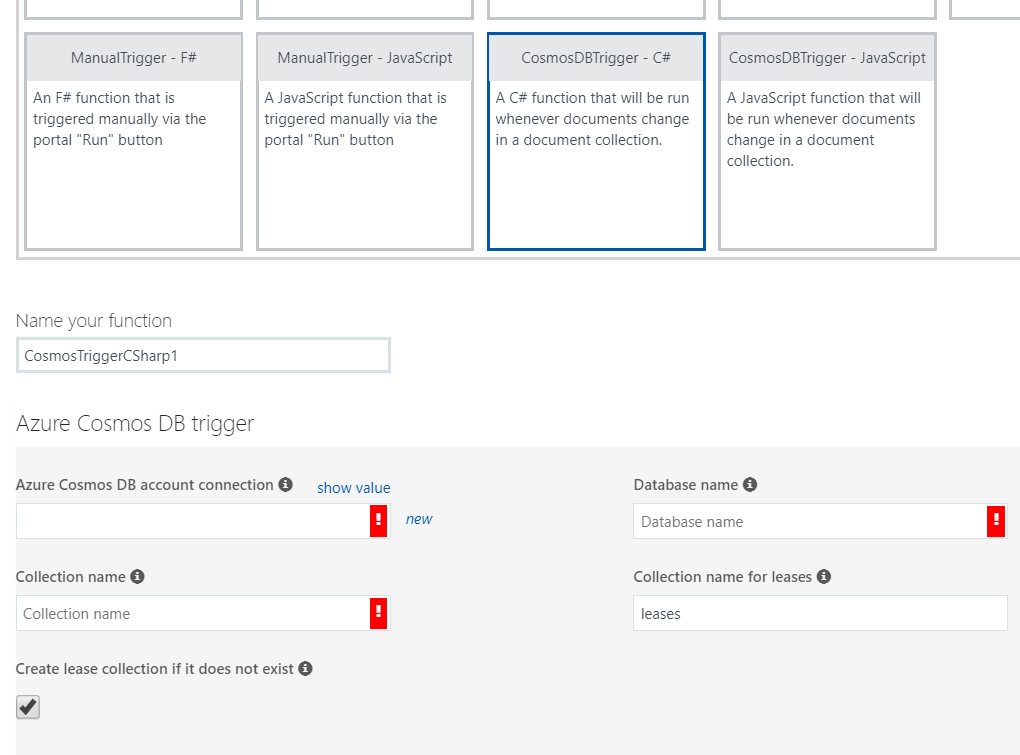The width and height of the screenshot is (1020, 755).
Task: Select the ManualTrigger - F# template
Action: tap(133, 140)
